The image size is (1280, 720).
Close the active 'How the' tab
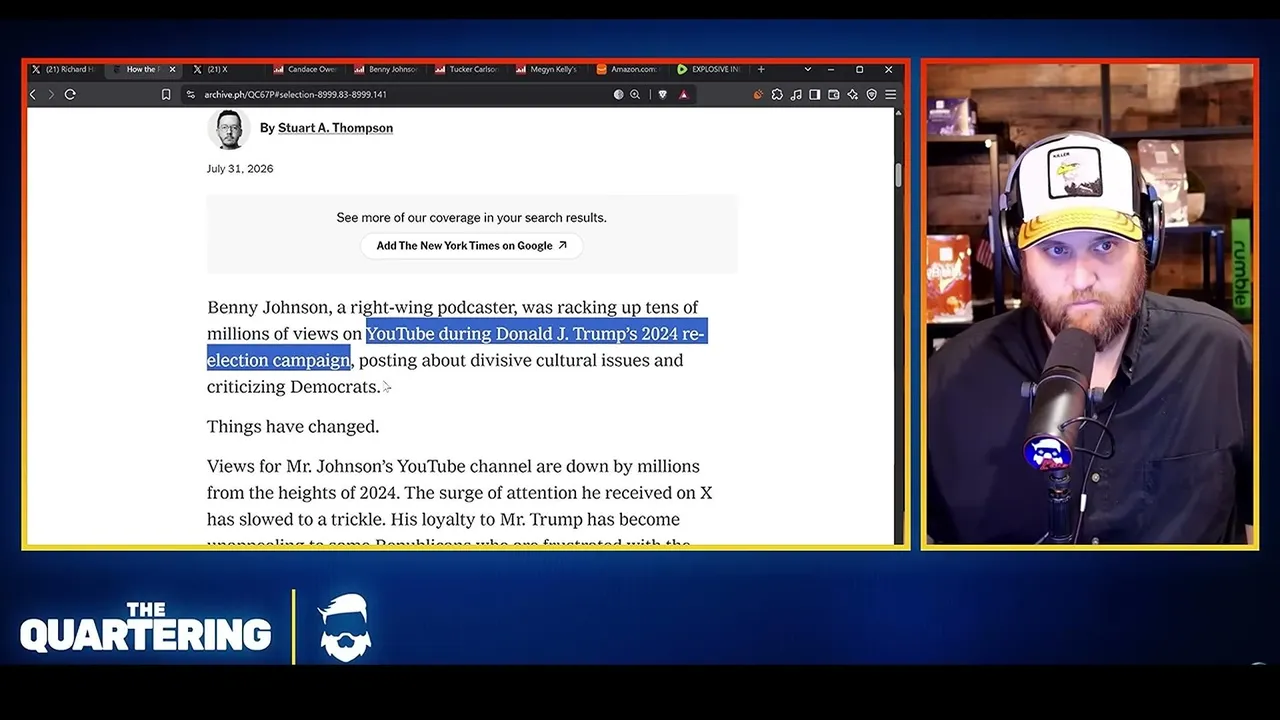172,69
